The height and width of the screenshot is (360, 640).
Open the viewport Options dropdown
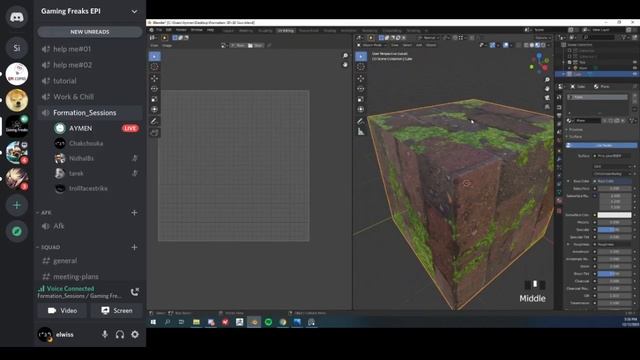point(542,38)
